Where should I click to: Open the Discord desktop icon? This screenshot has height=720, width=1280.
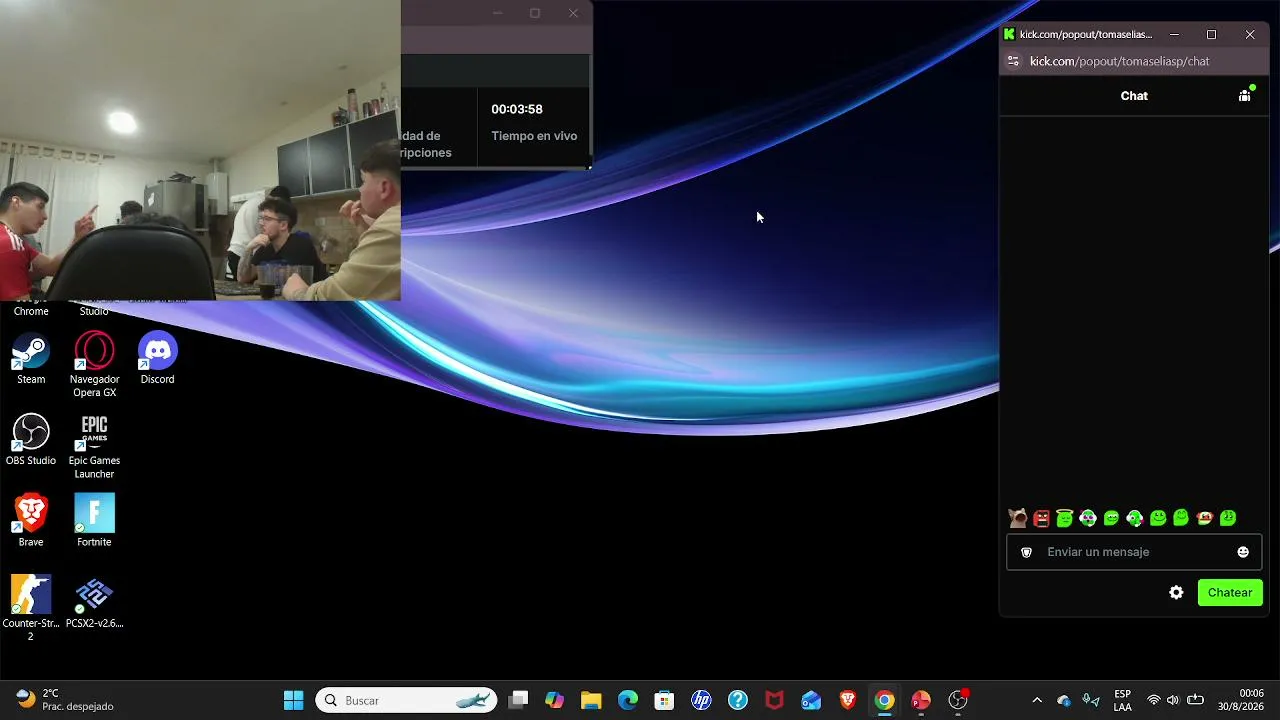click(157, 358)
